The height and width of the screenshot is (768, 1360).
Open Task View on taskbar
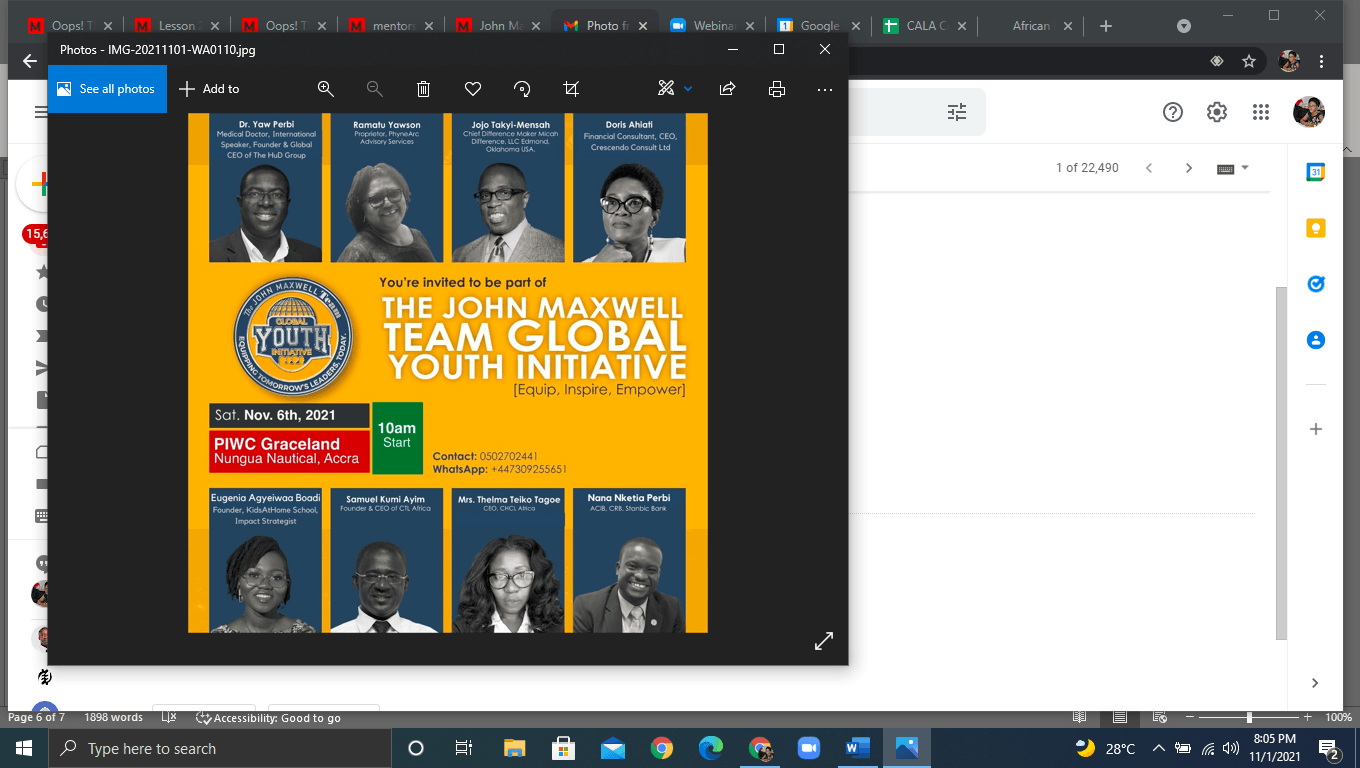(464, 748)
